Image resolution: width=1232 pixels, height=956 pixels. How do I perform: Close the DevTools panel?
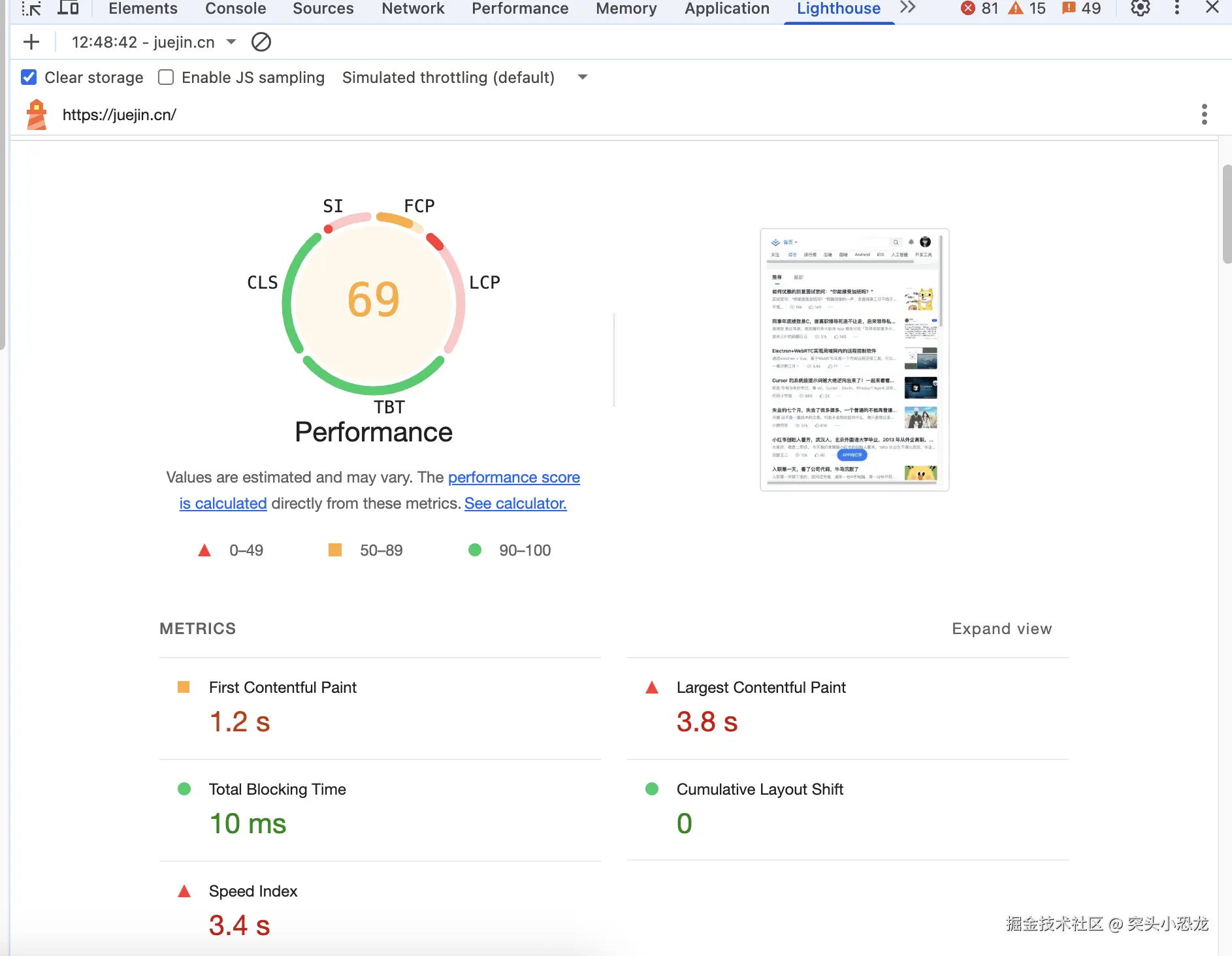point(1212,8)
